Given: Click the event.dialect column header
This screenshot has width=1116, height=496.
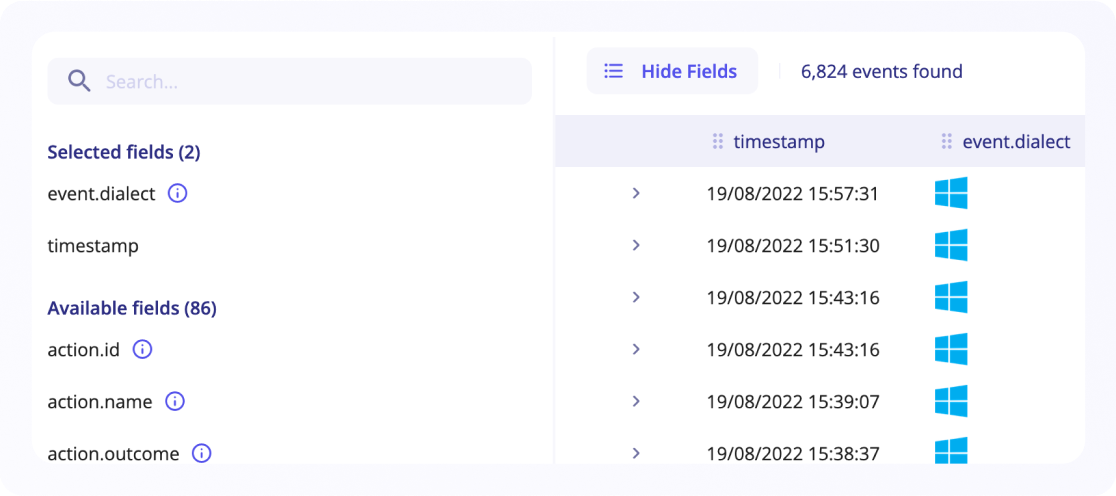Looking at the screenshot, I should (1016, 142).
